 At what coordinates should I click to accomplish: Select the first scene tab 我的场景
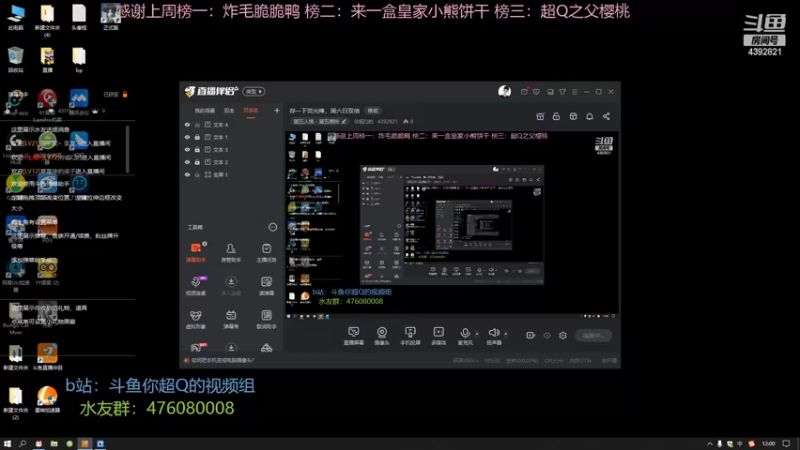205,111
